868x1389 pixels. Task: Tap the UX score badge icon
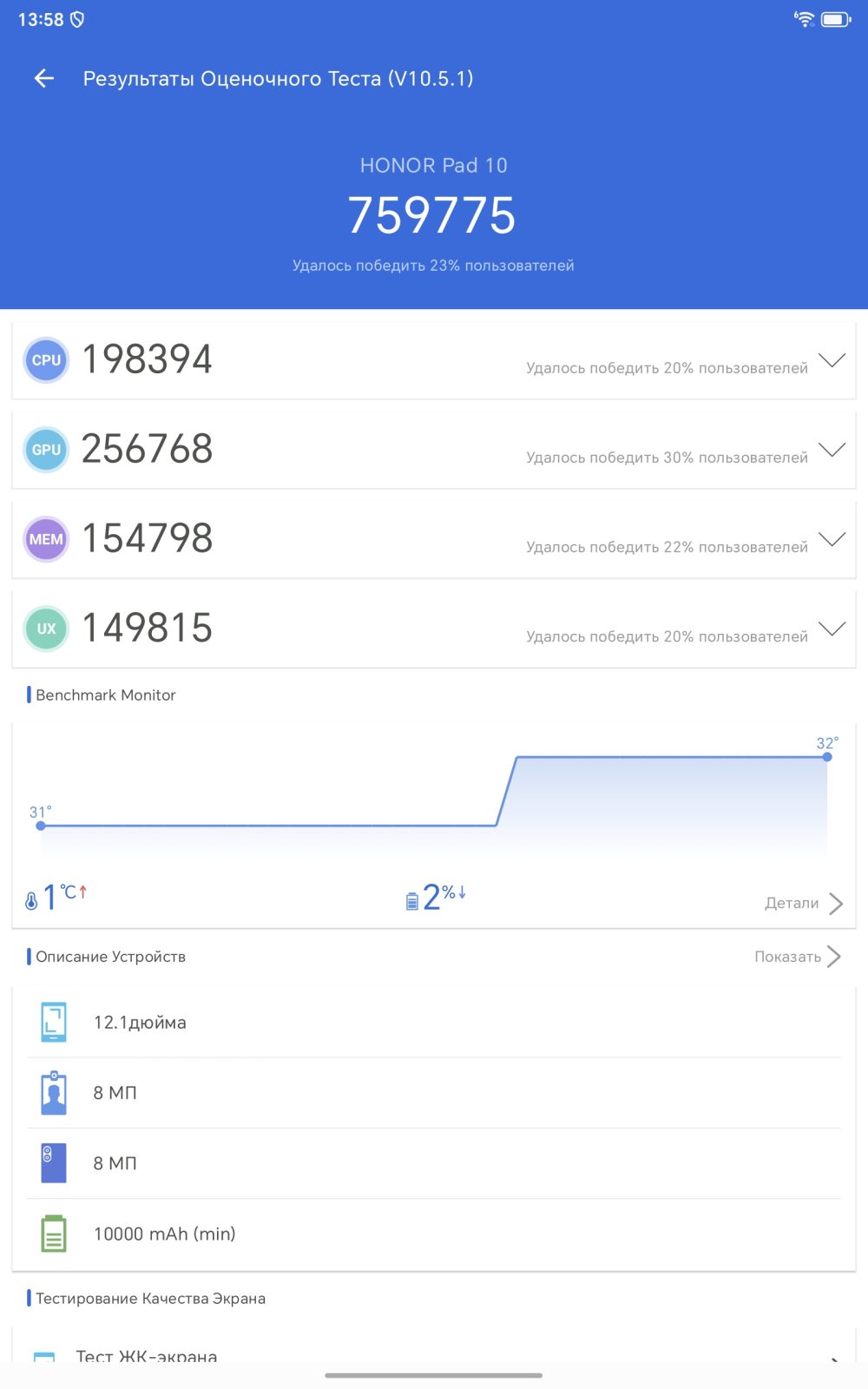point(46,629)
